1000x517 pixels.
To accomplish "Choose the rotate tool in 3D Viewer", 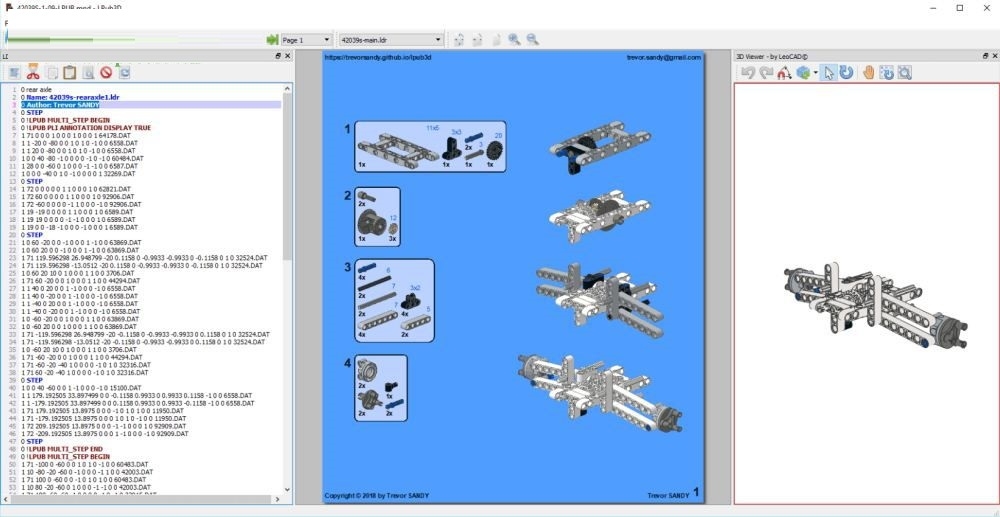I will 846,72.
